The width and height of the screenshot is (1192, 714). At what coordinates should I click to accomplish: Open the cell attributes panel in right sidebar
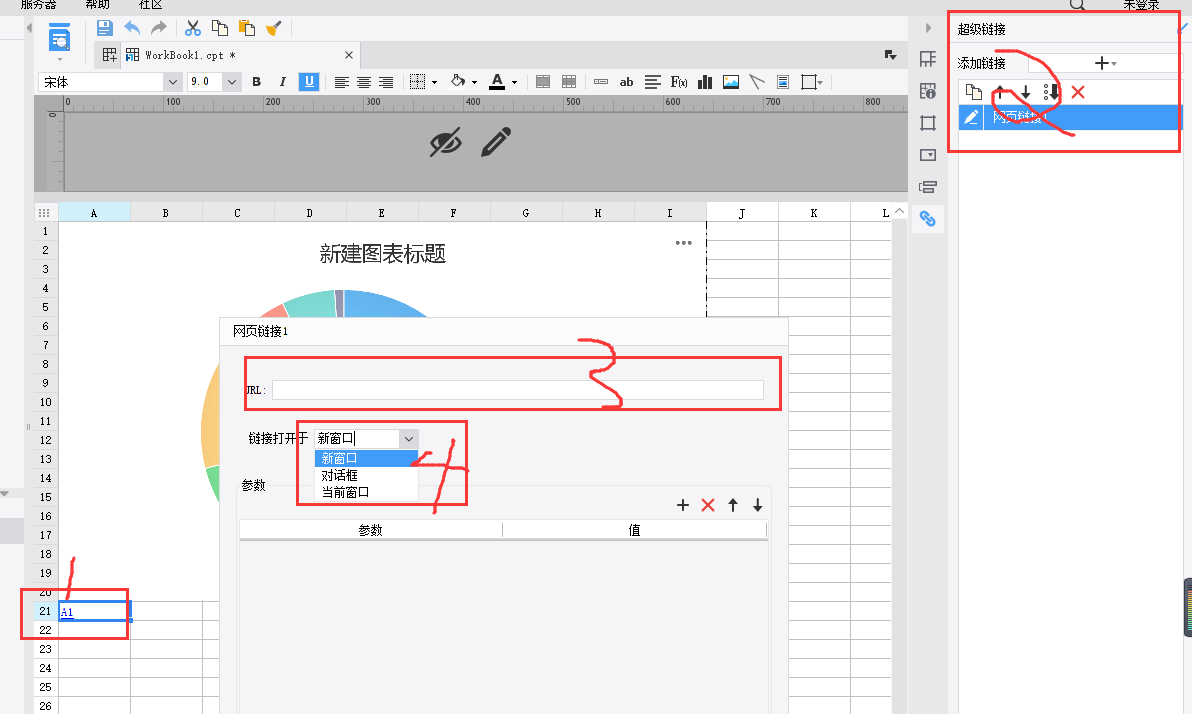point(927,91)
